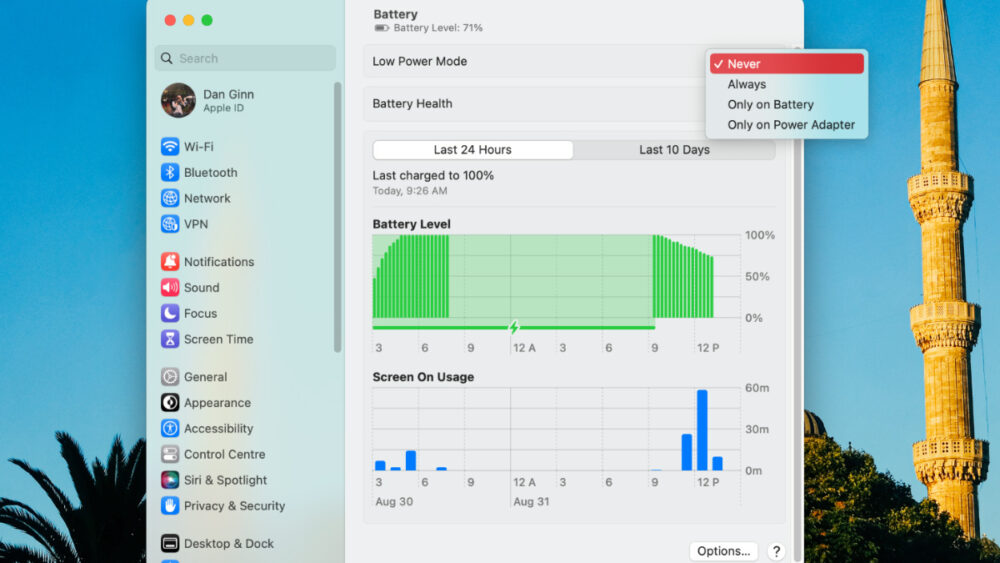
Task: Open Accessibility icon in sidebar
Action: click(x=170, y=428)
